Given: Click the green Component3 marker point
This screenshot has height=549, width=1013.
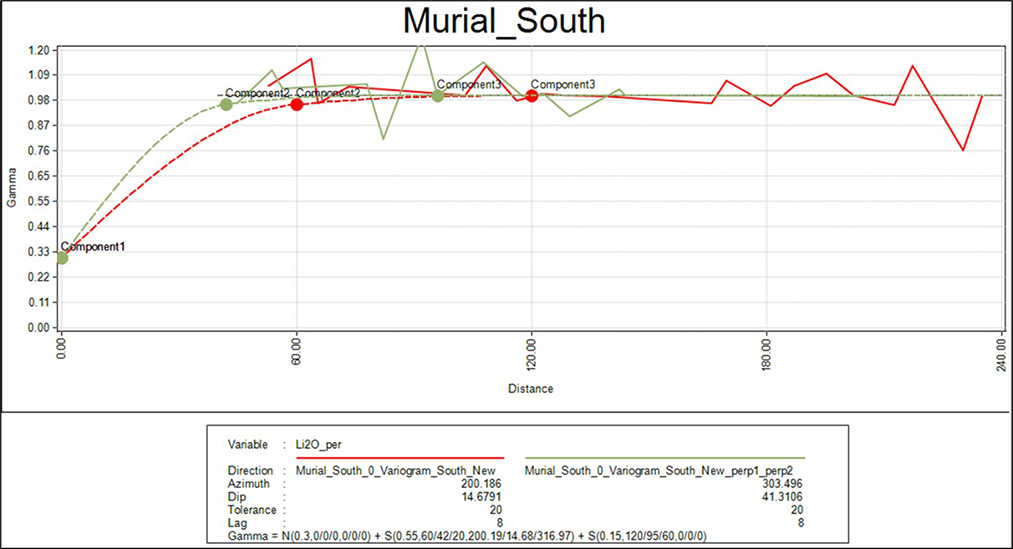Looking at the screenshot, I should coord(438,95).
